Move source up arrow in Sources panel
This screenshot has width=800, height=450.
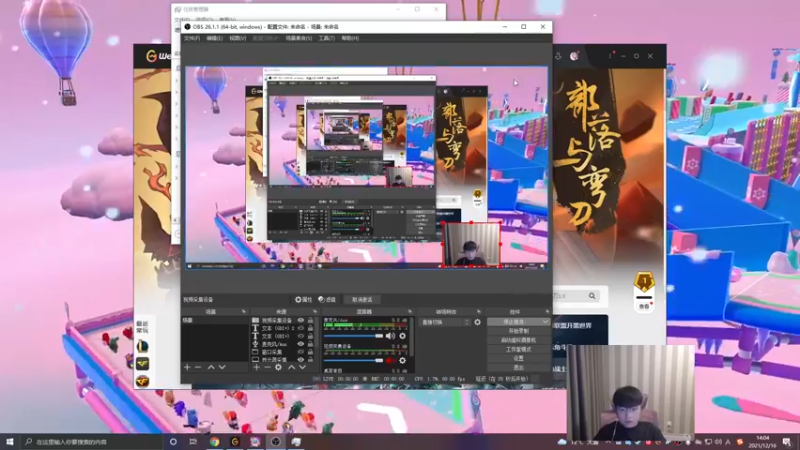pyautogui.click(x=291, y=367)
